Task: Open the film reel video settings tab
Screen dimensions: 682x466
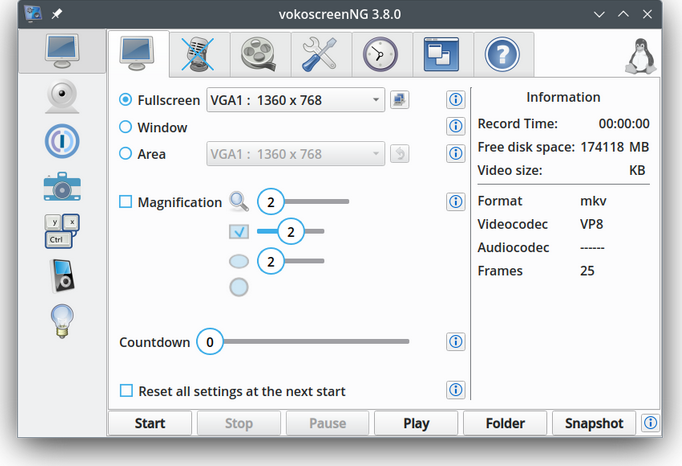Action: pos(259,53)
